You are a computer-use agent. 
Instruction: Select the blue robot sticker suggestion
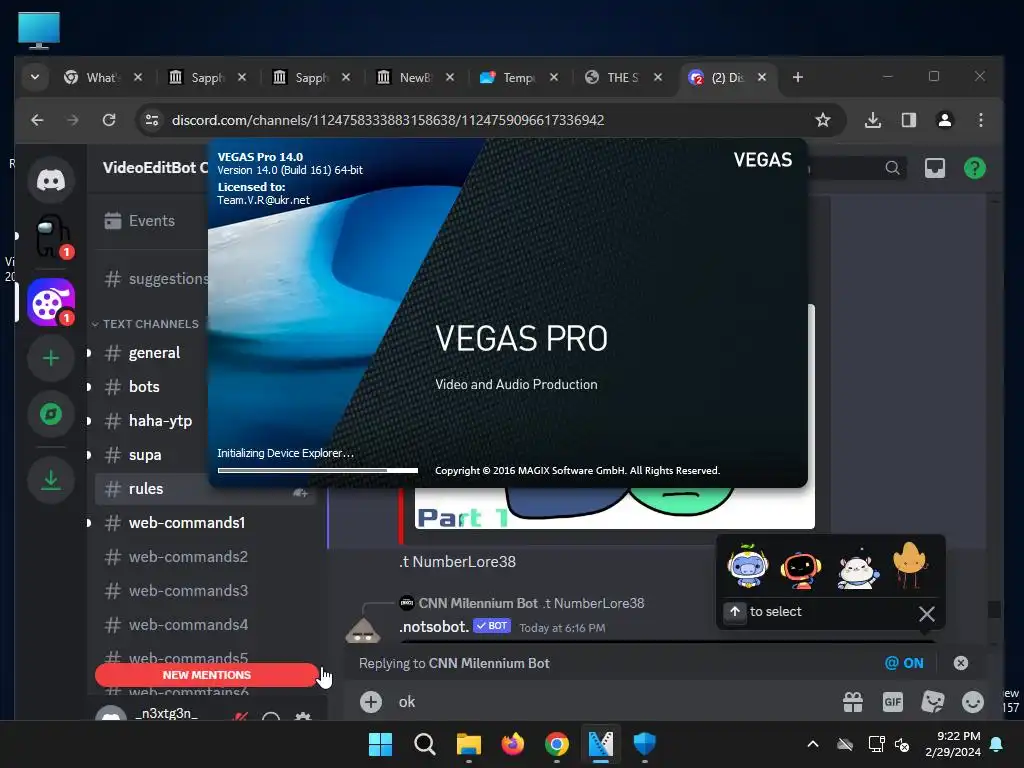click(748, 566)
